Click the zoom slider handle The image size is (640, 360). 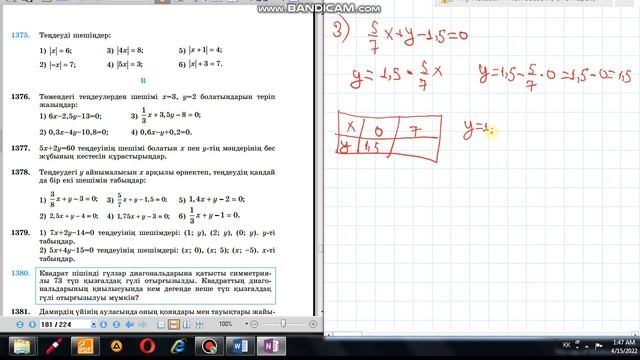tap(283, 324)
